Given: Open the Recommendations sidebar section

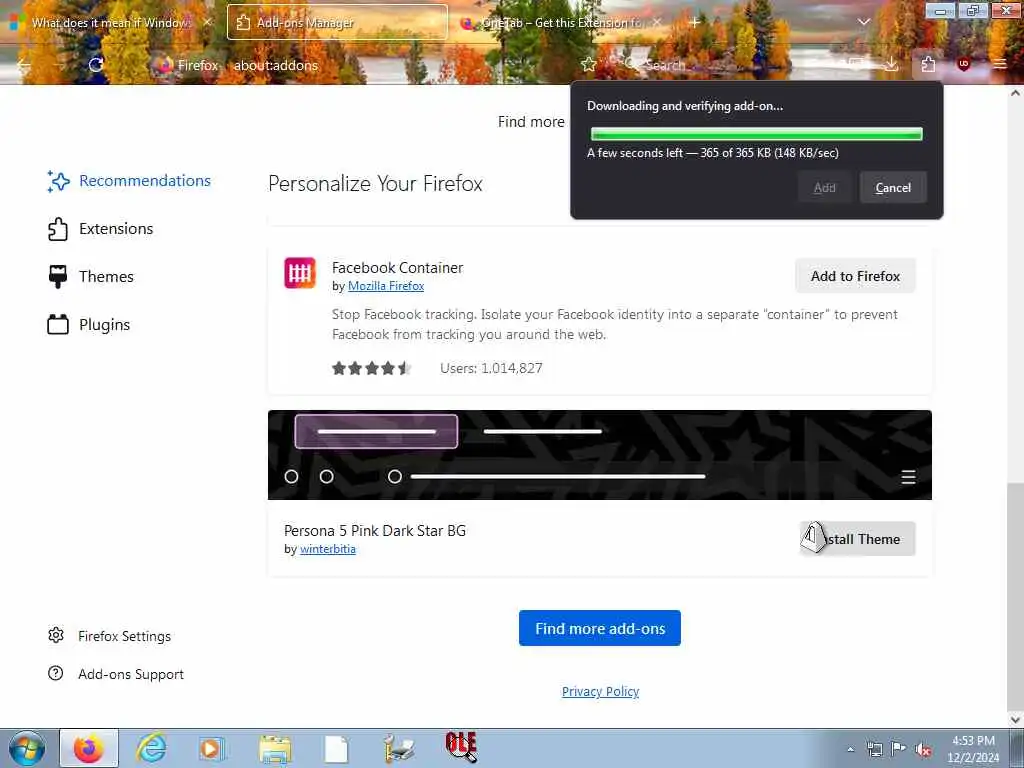Looking at the screenshot, I should tap(129, 181).
